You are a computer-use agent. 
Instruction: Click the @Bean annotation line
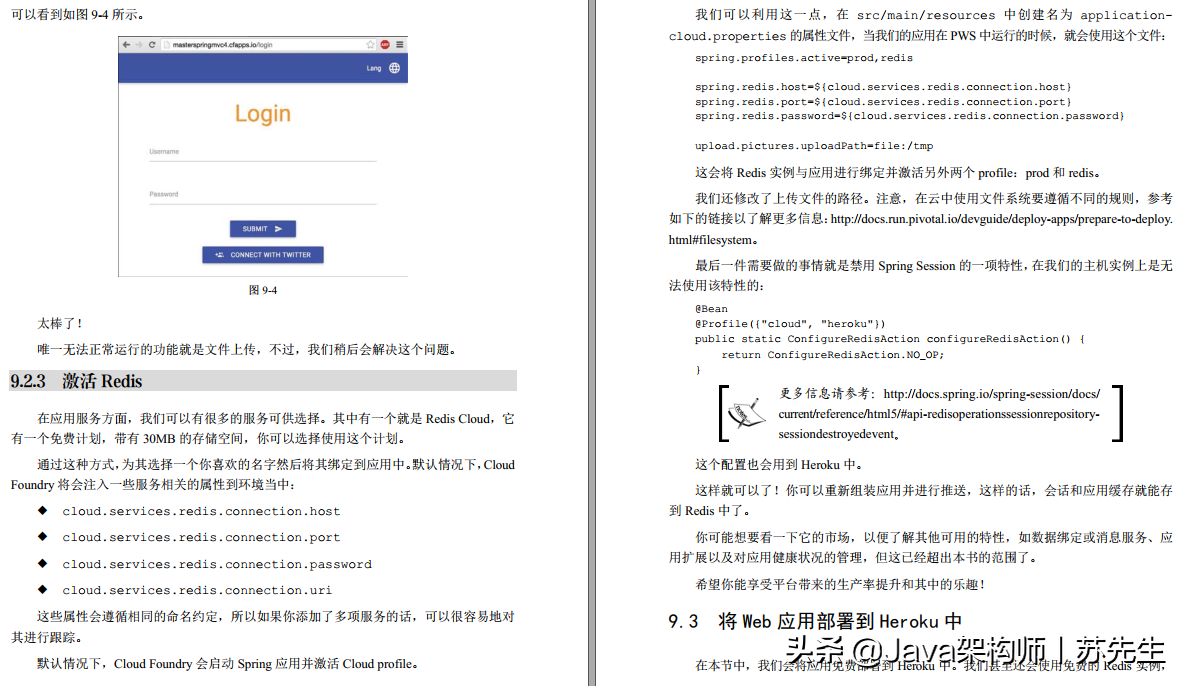[711, 309]
